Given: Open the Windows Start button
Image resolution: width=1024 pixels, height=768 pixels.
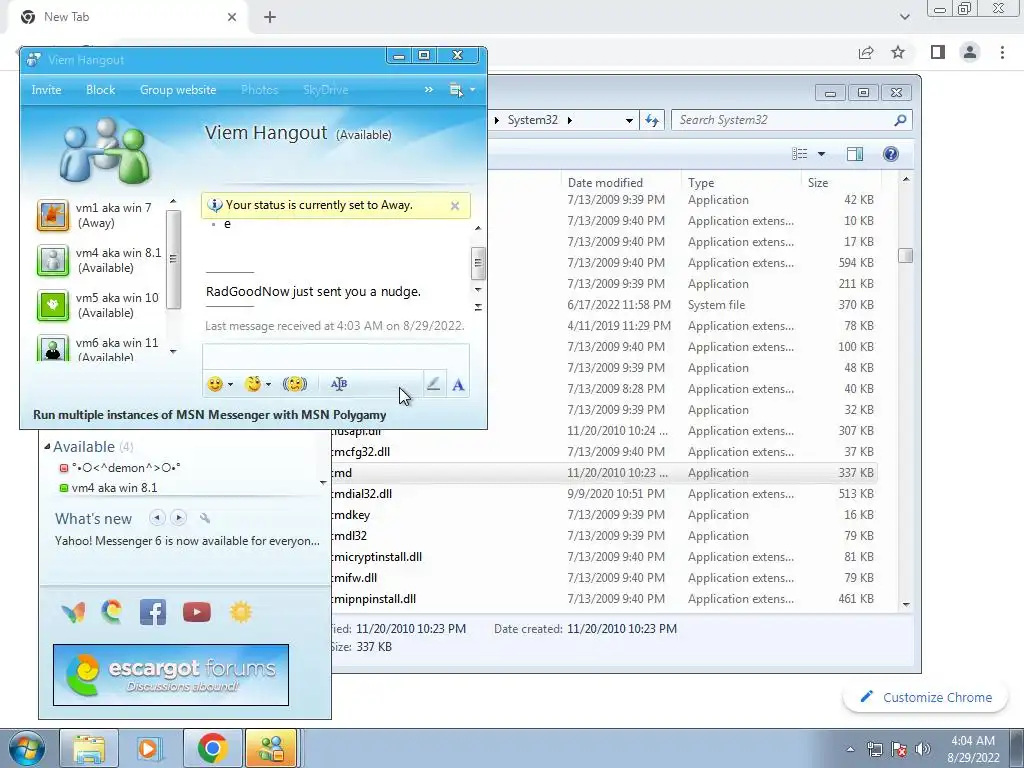Looking at the screenshot, I should 26,748.
